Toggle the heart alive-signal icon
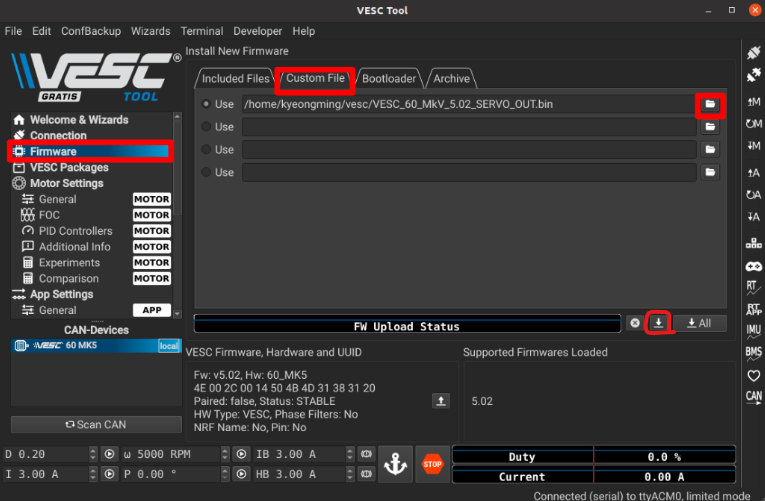This screenshot has height=501, width=765. click(754, 376)
